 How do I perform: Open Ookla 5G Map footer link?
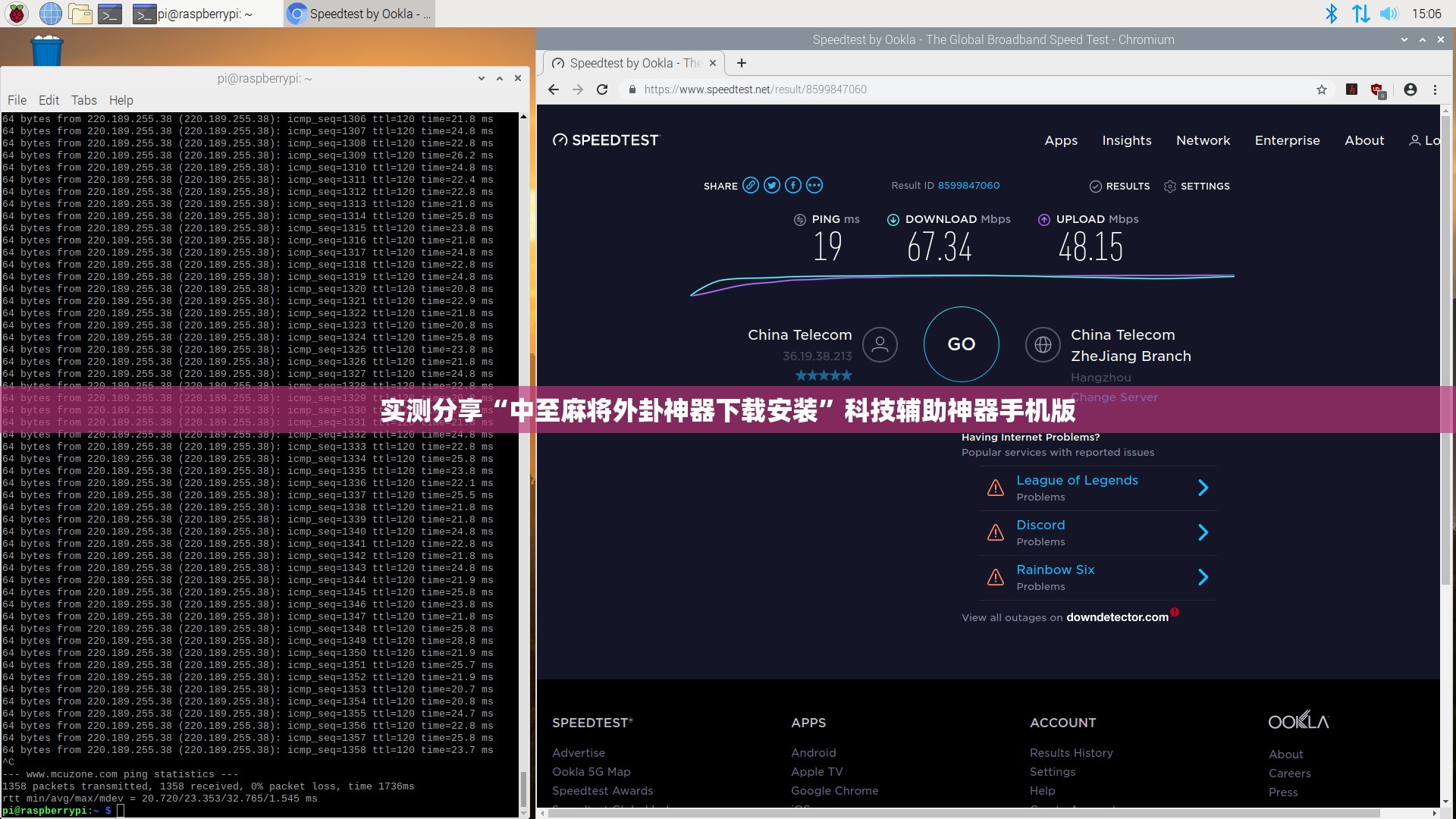591,772
